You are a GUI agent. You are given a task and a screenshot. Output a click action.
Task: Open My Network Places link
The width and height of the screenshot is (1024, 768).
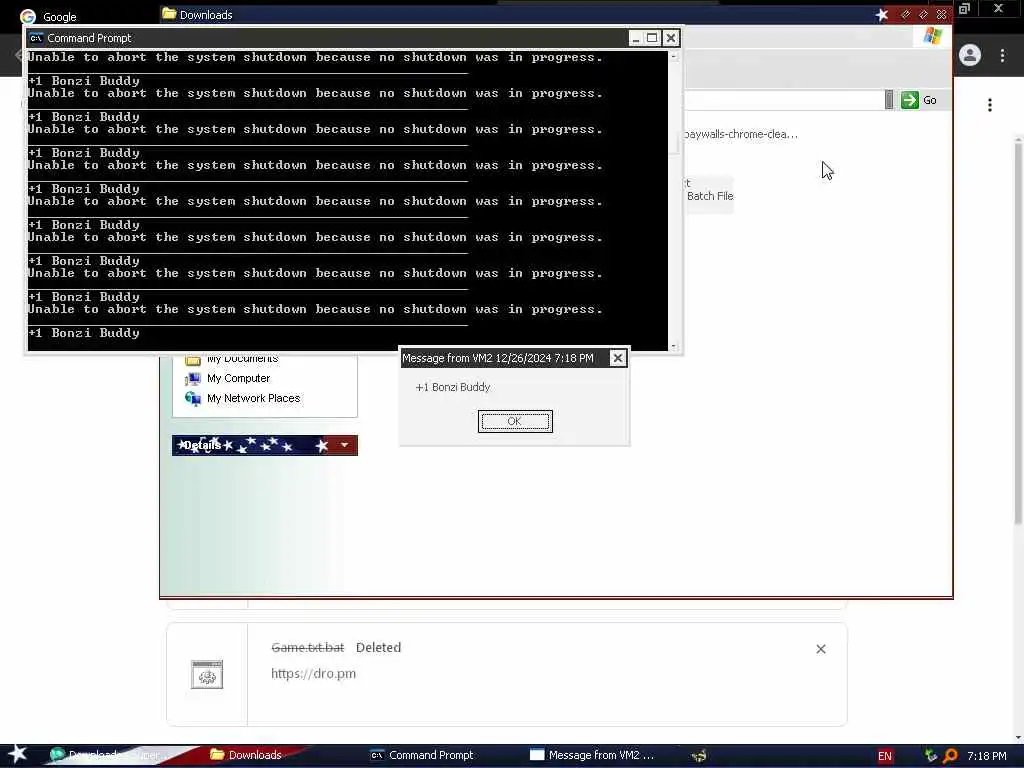(x=253, y=398)
